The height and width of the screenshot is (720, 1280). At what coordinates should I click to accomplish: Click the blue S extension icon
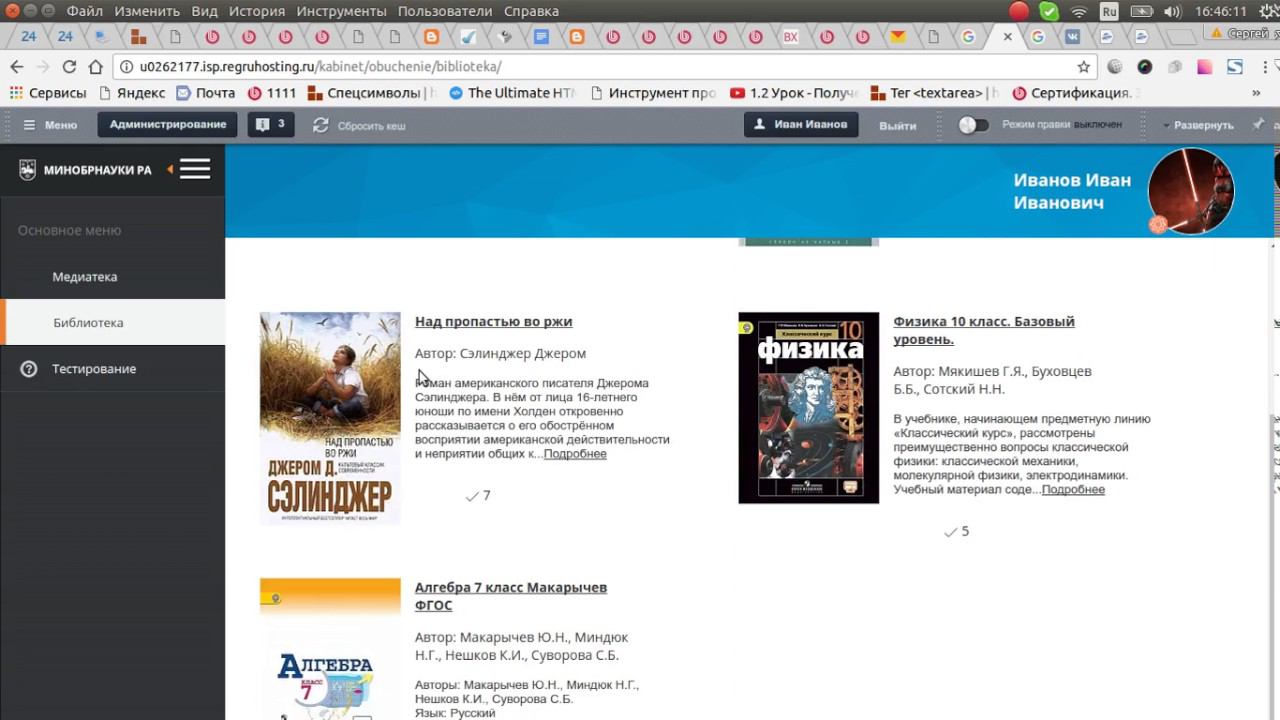coord(1235,67)
